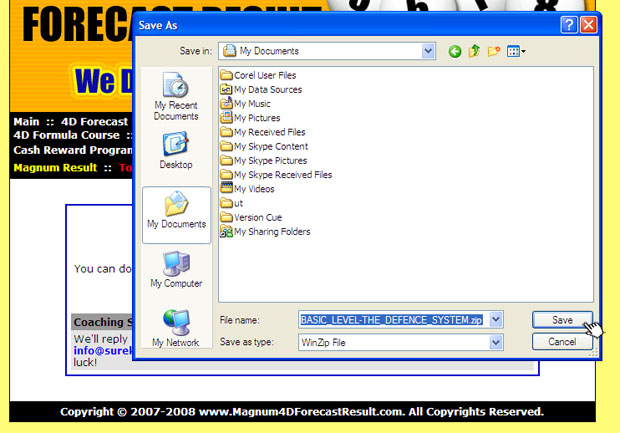Open My Recent Documents location
620x433 pixels.
(176, 96)
